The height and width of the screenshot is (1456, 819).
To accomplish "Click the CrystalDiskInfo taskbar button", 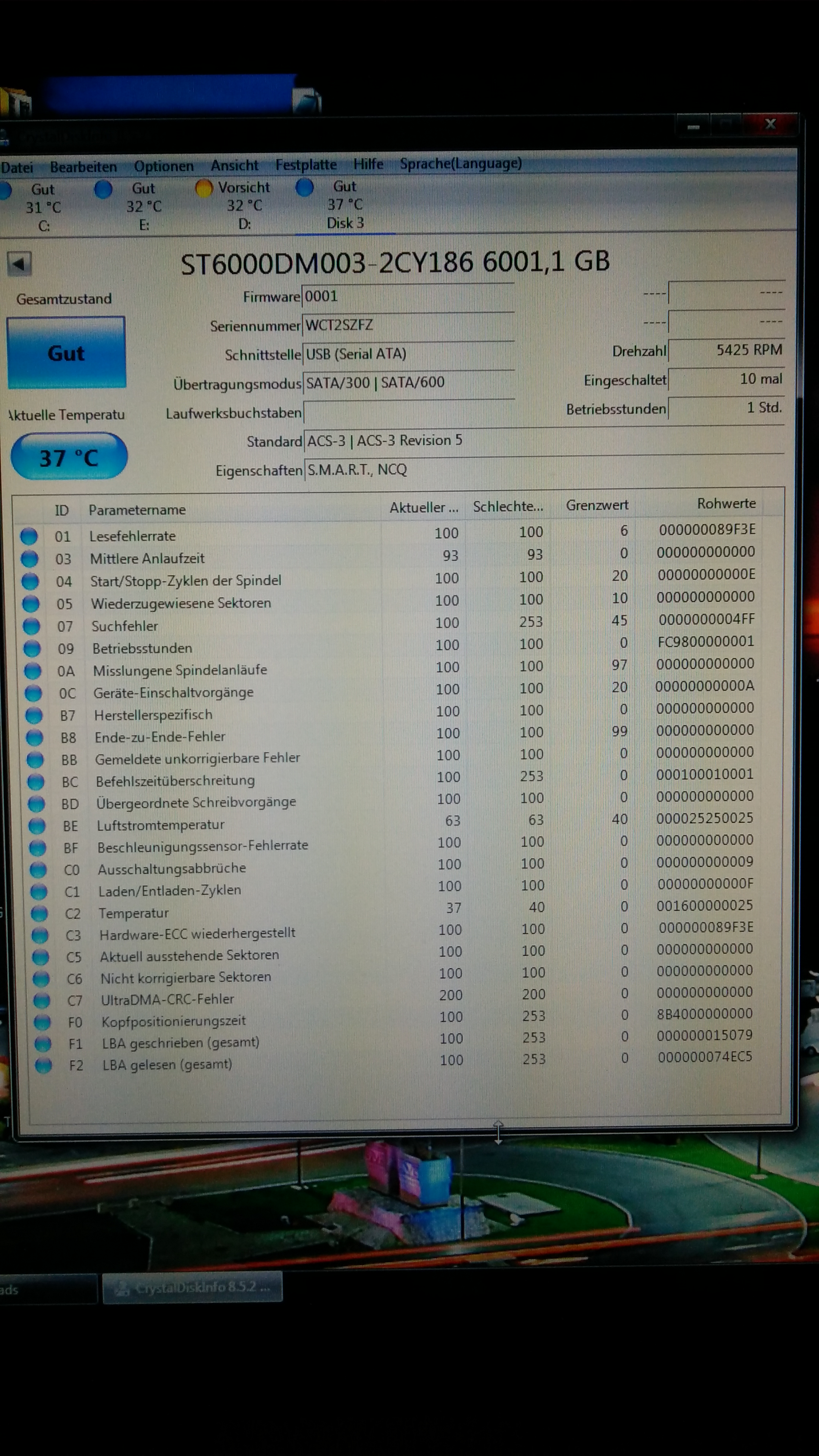I will pos(192,1288).
